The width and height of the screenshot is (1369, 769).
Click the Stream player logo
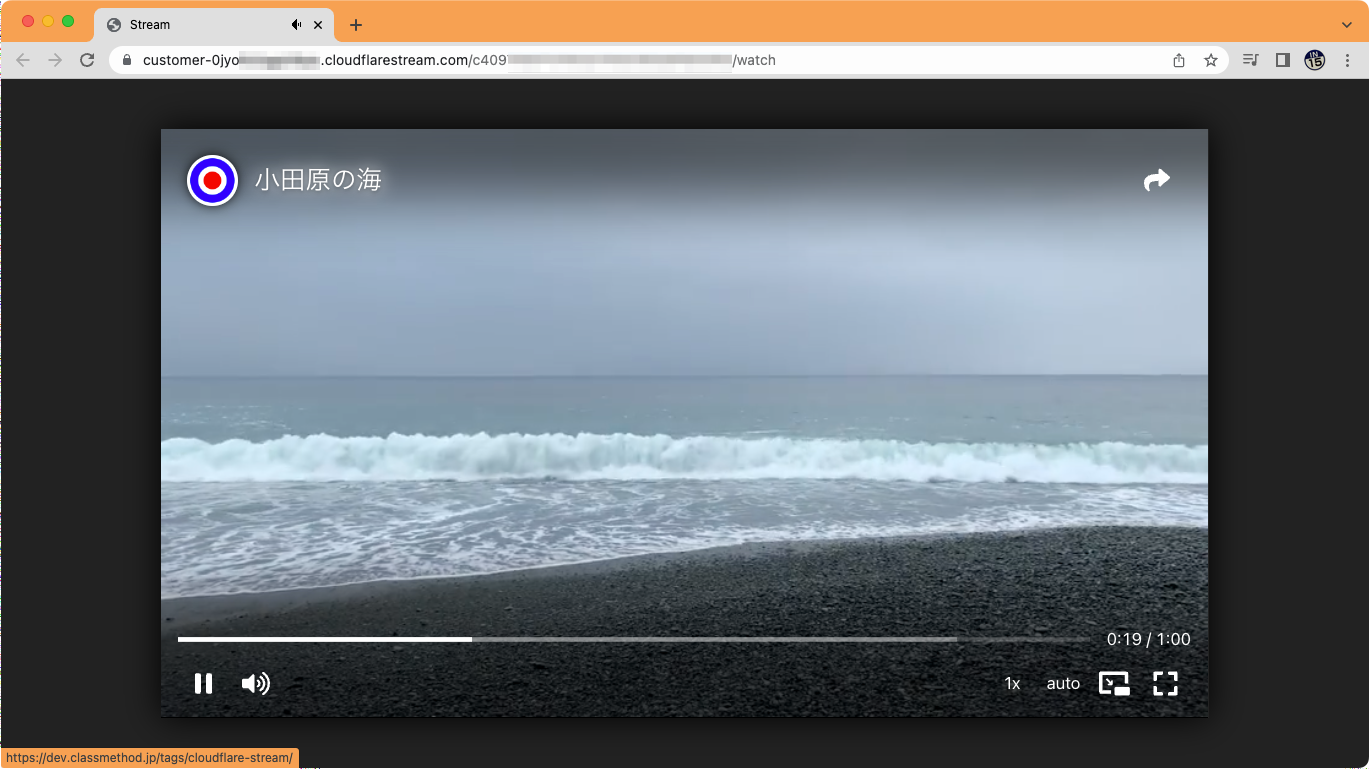pyautogui.click(x=212, y=180)
